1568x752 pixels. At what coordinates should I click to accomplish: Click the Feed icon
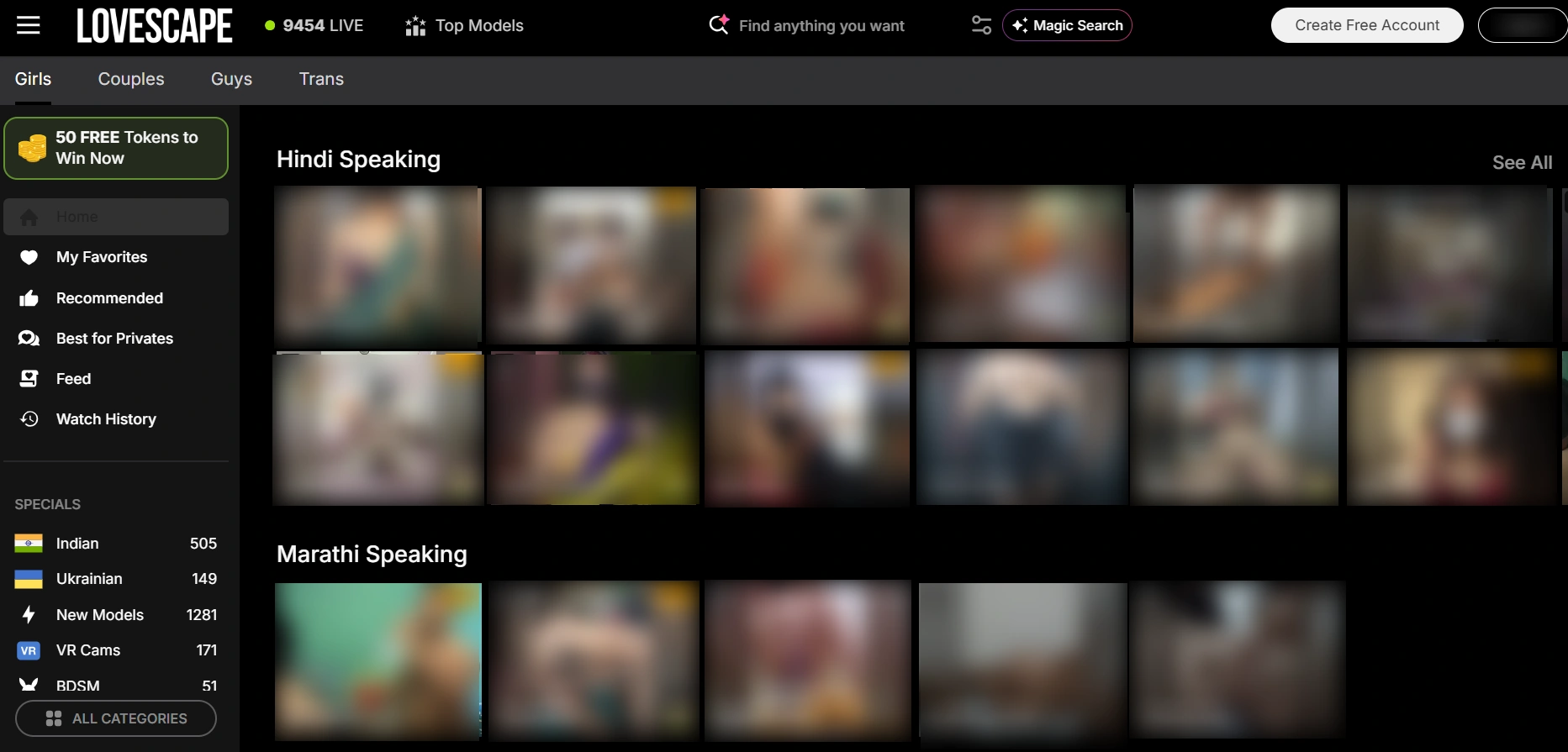29,379
